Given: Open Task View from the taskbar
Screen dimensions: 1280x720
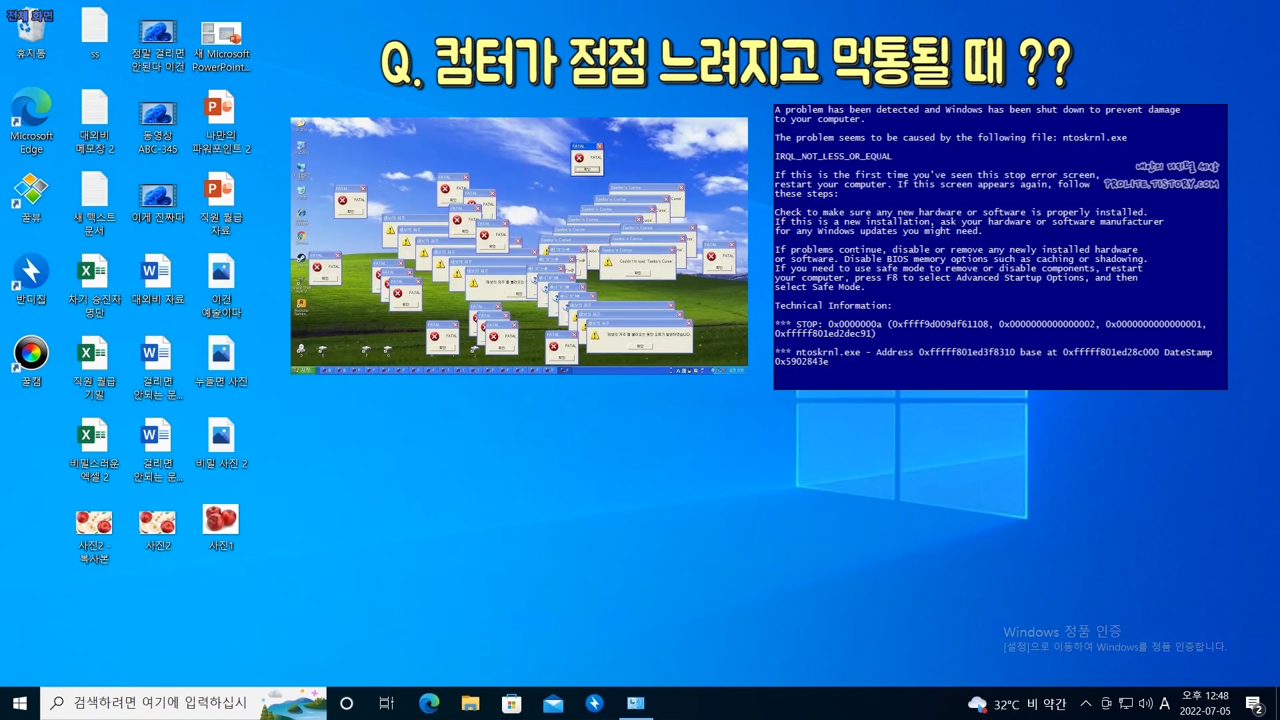Looking at the screenshot, I should click(386, 703).
